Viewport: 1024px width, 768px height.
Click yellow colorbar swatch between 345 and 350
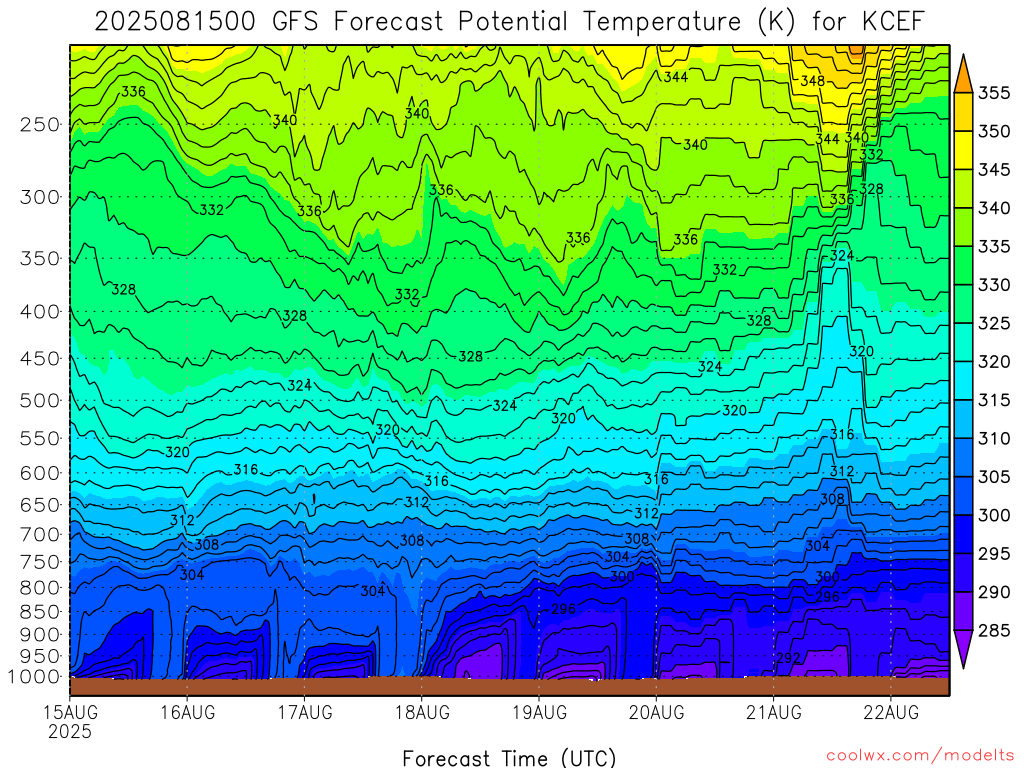[x=963, y=150]
